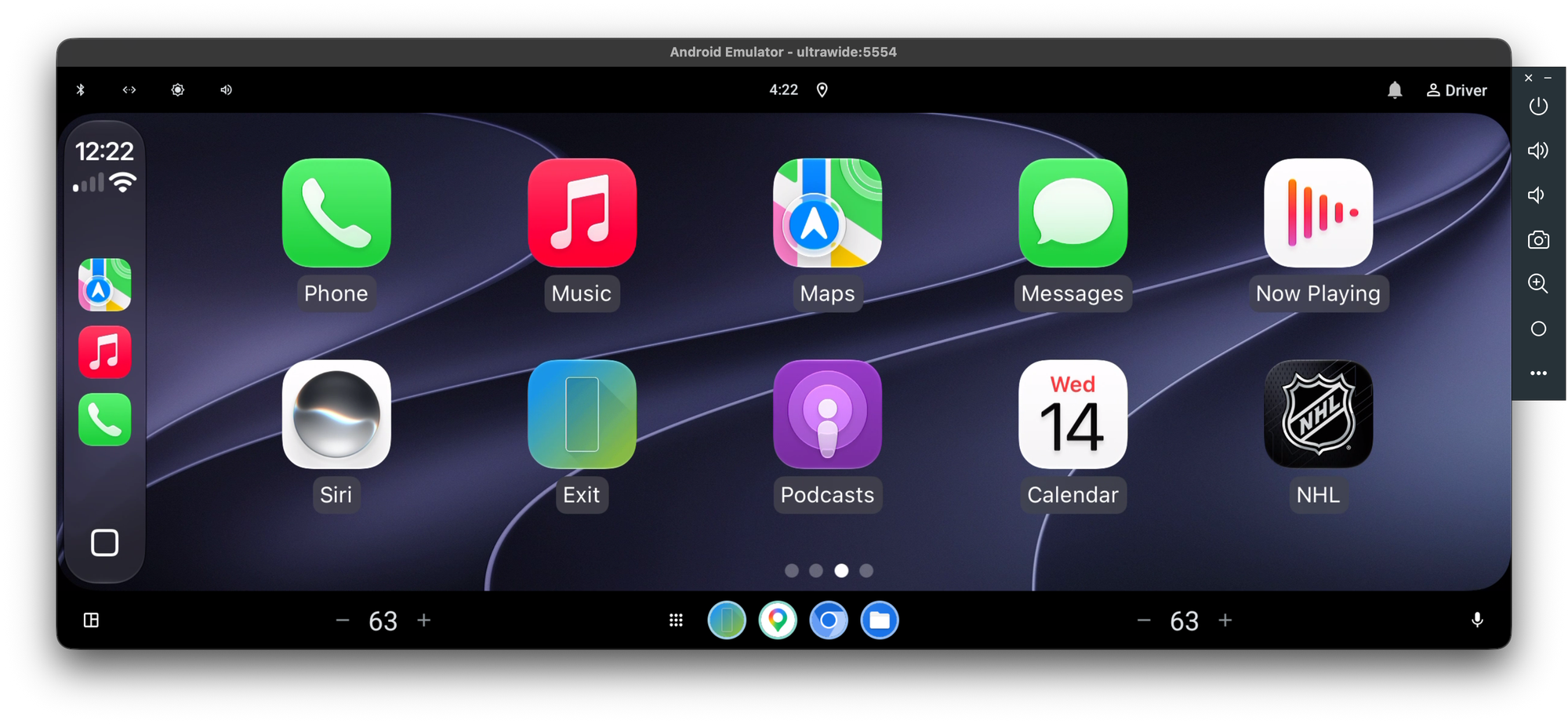Click the speaker volume status icon
Screen dimensions: 1568x724
pos(226,89)
